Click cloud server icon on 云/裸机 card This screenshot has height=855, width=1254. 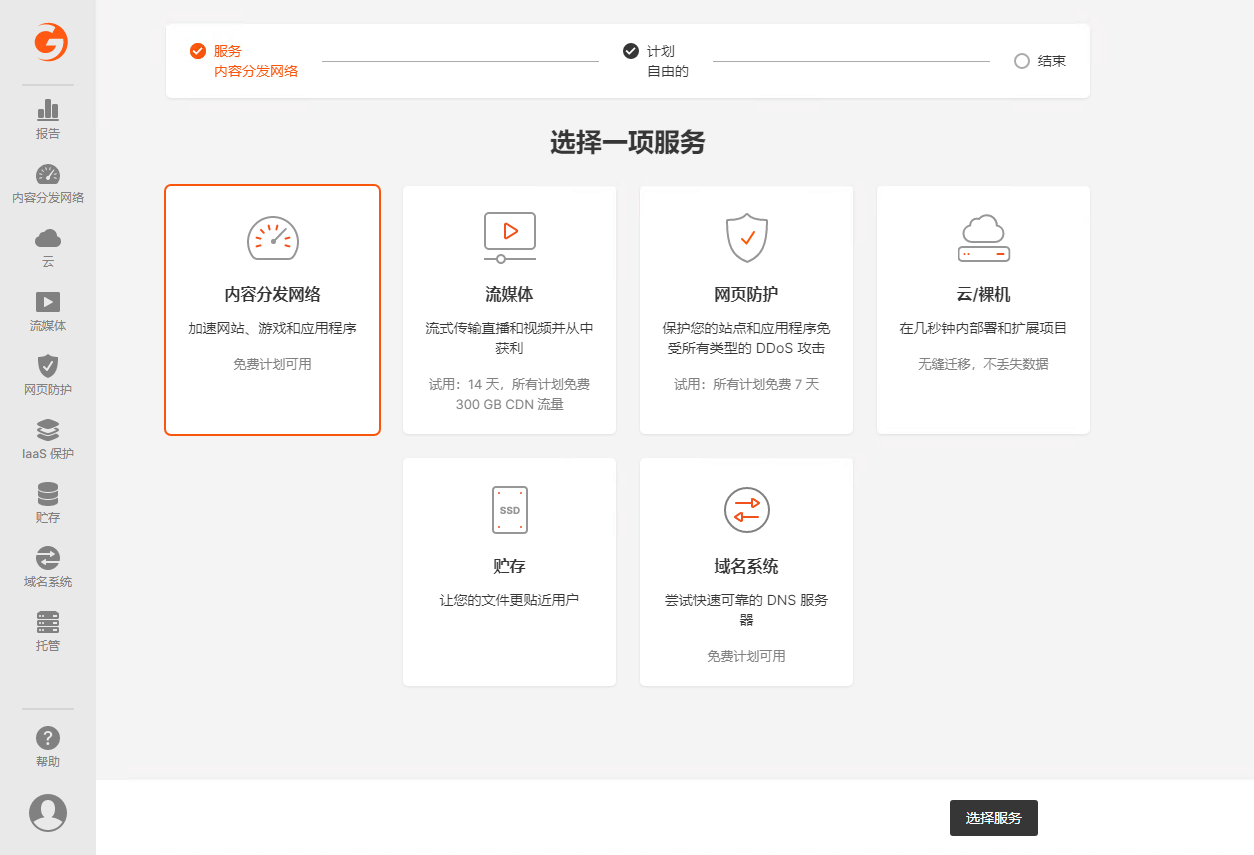[x=984, y=238]
